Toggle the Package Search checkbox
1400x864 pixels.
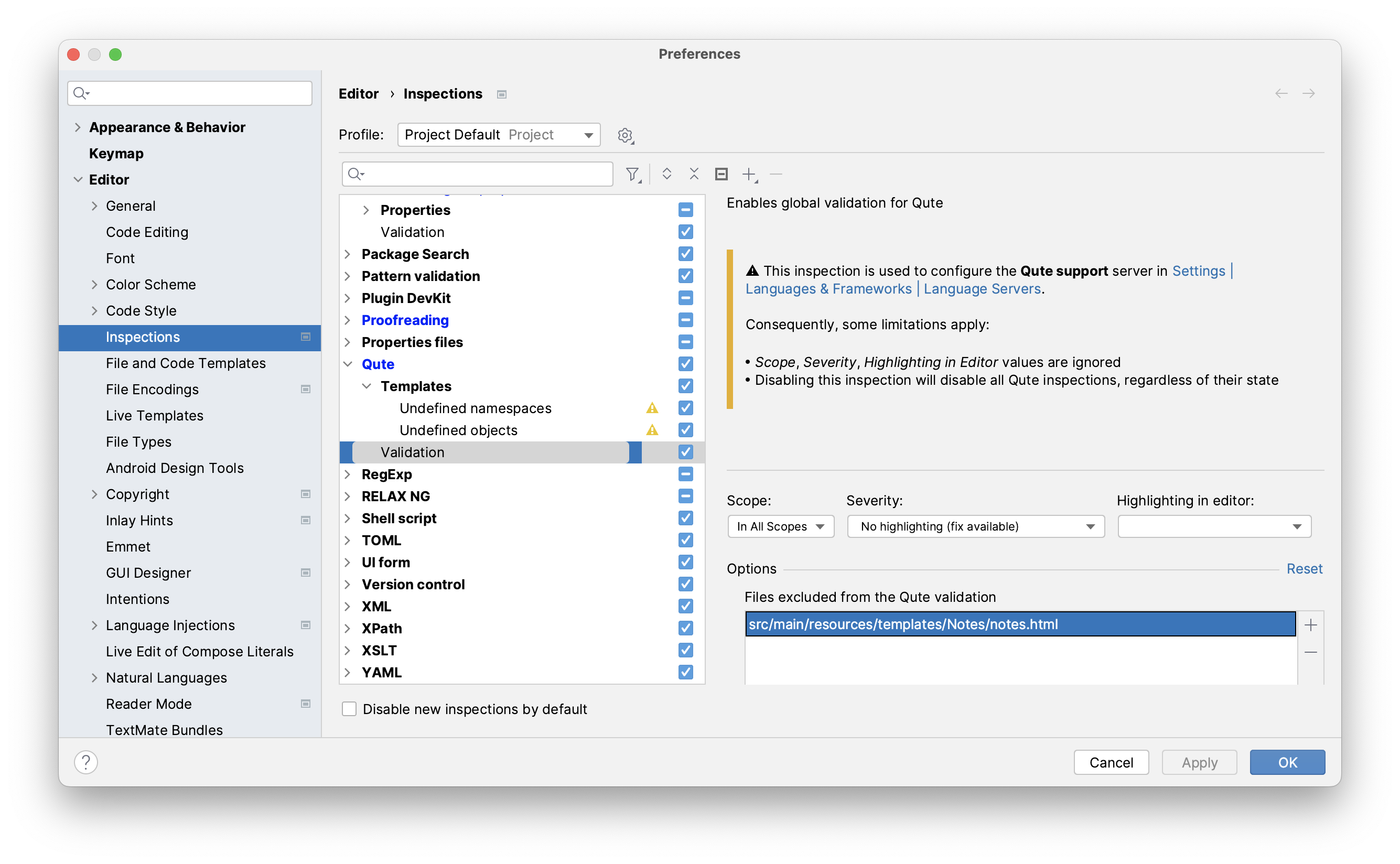pyautogui.click(x=686, y=254)
